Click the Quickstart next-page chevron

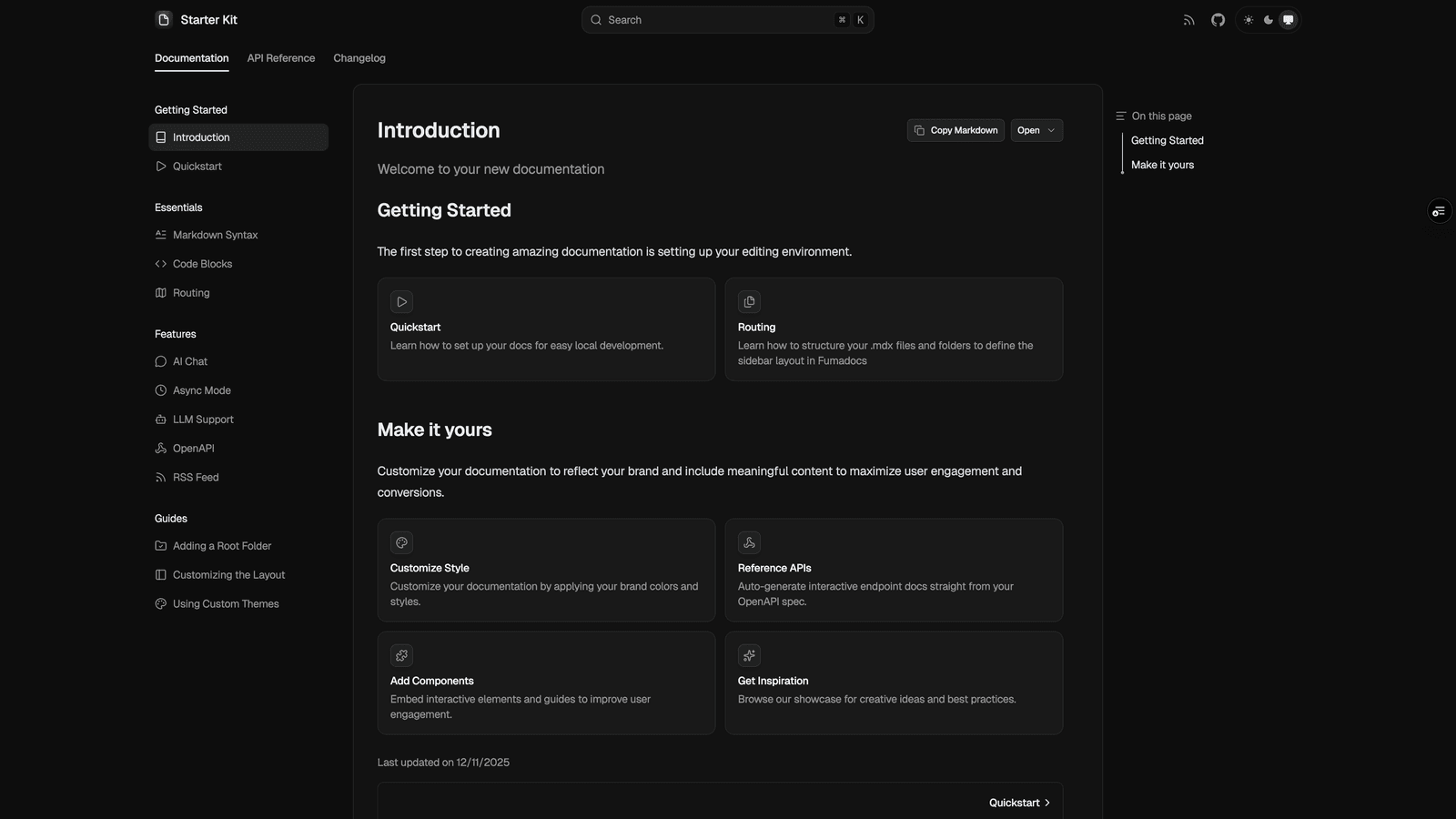point(1047,803)
